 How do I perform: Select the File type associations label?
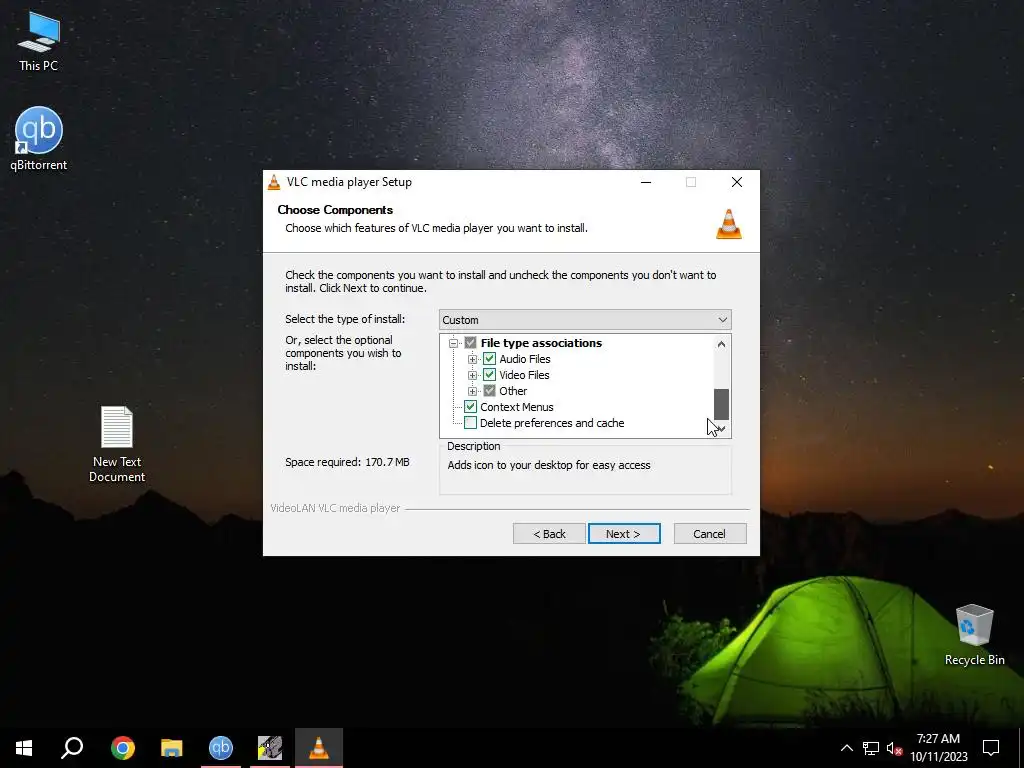(x=541, y=343)
